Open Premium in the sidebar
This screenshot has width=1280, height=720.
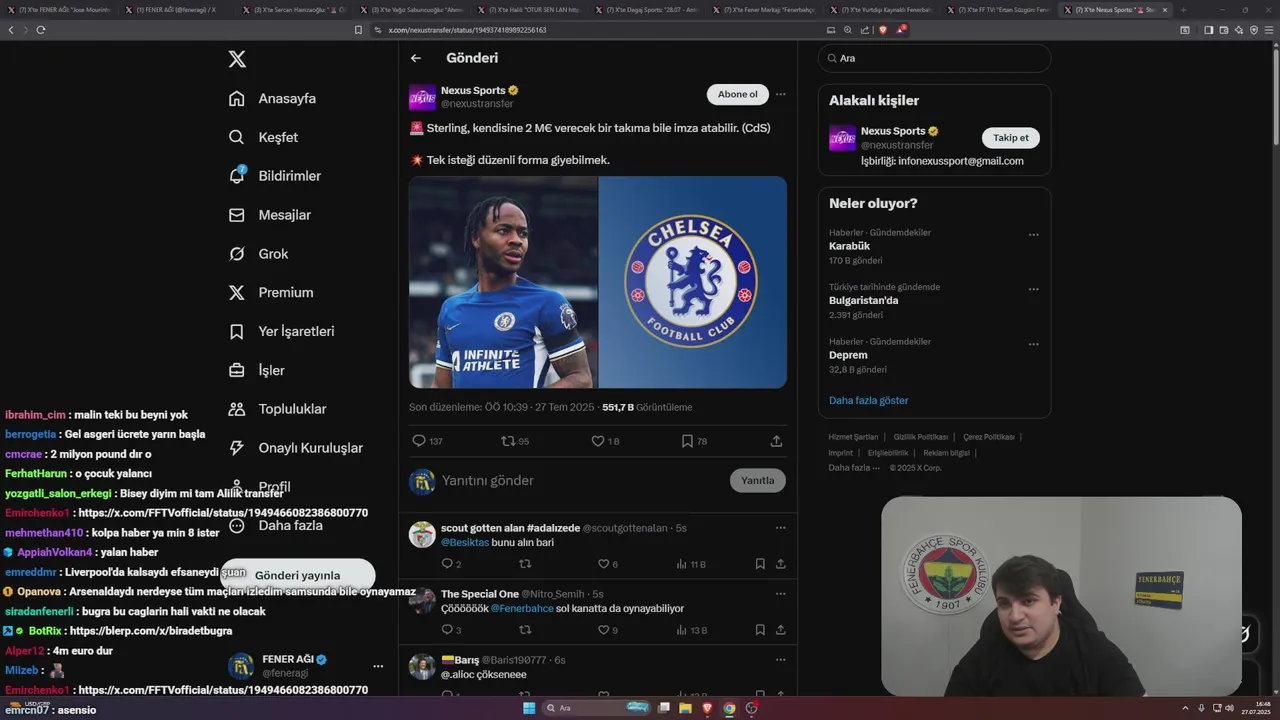[x=270, y=293]
